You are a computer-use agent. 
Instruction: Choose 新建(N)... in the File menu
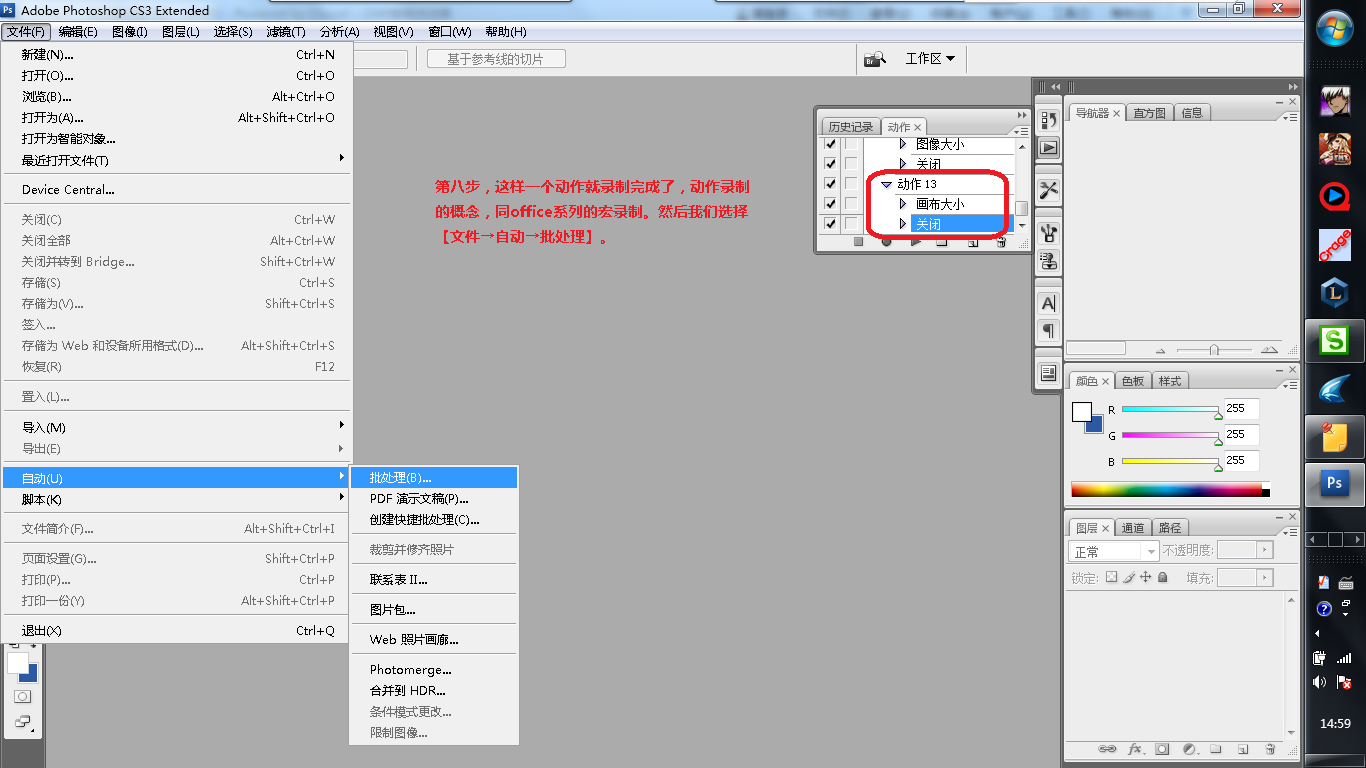[178, 55]
